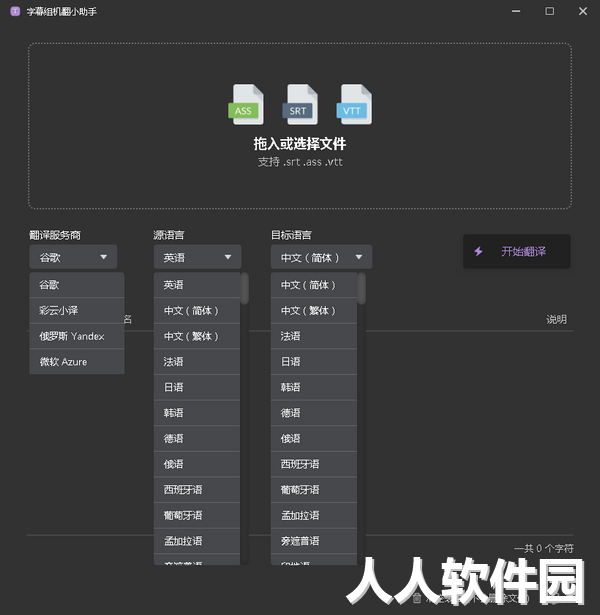The image size is (600, 615).
Task: Select 俄语 in source language list
Action: (197, 464)
